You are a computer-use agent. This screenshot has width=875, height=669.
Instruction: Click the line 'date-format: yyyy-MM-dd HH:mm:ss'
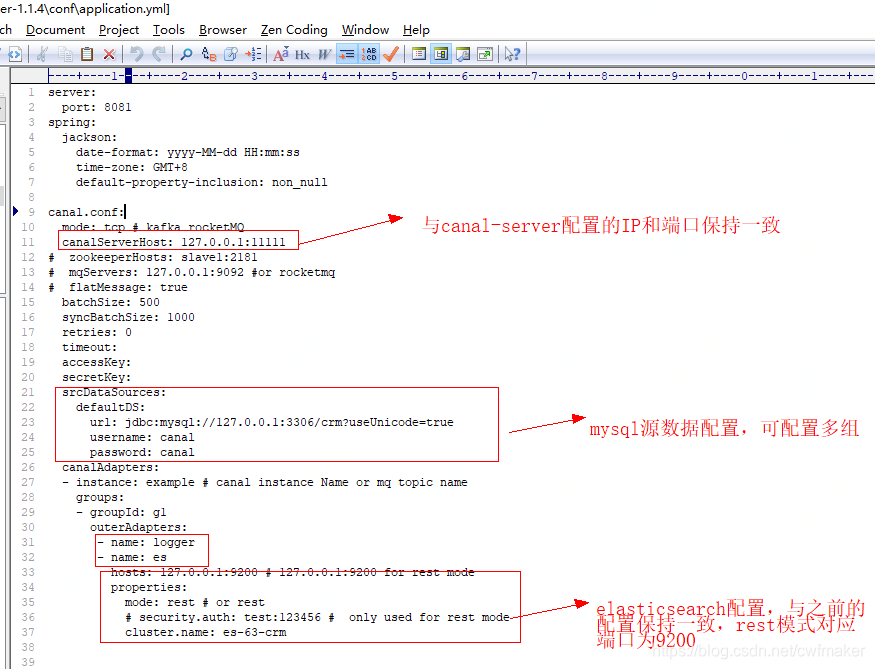[188, 152]
